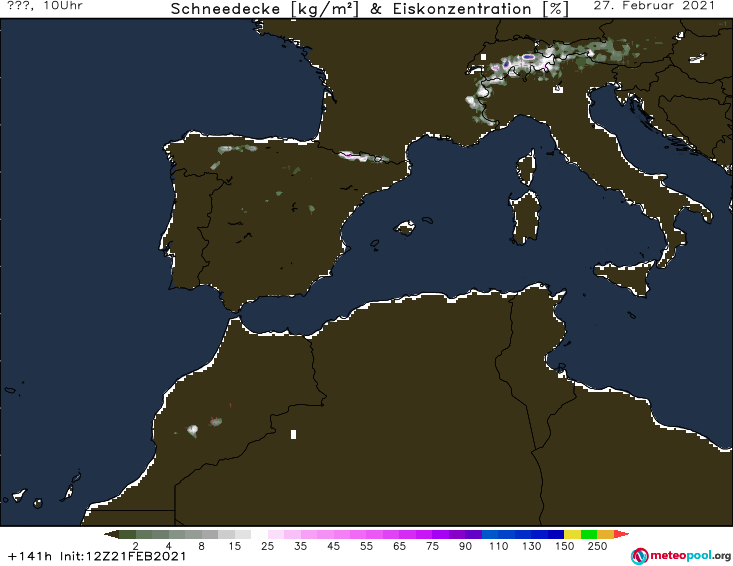Click legend value '90'
733x566 pixels.
(x=465, y=546)
